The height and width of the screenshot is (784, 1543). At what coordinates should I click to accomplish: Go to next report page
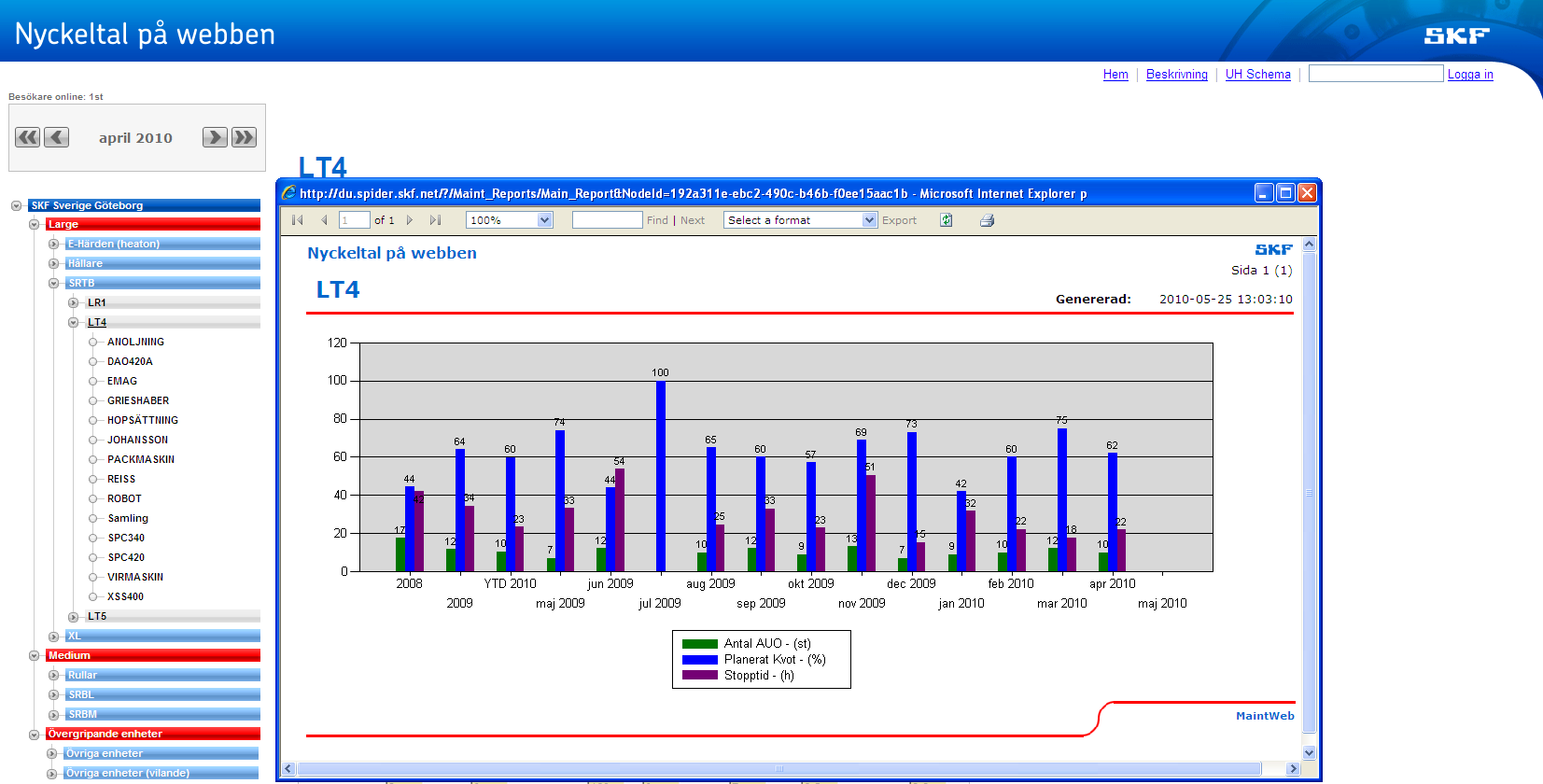pyautogui.click(x=409, y=220)
